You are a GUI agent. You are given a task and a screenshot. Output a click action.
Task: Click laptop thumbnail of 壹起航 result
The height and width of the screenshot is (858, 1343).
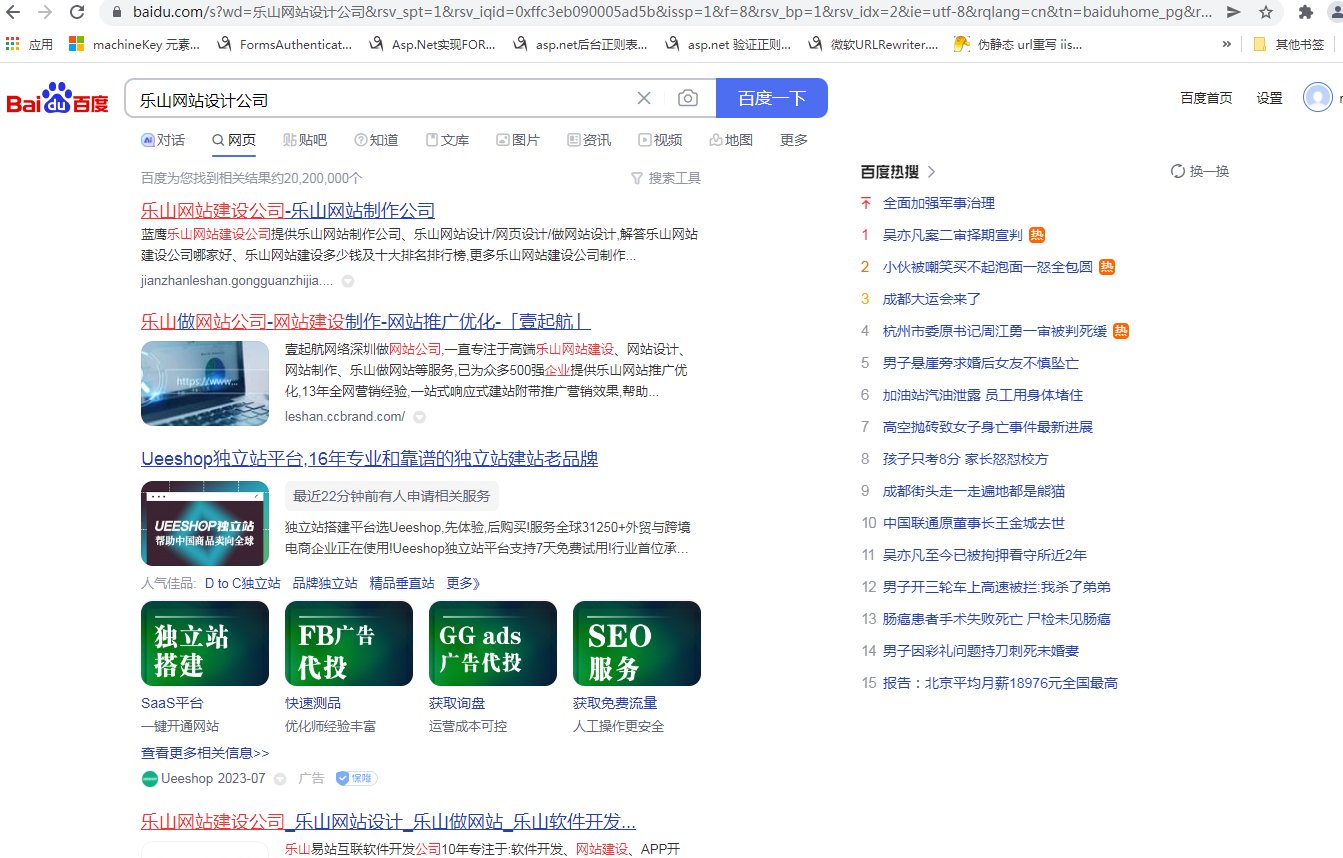click(x=205, y=383)
